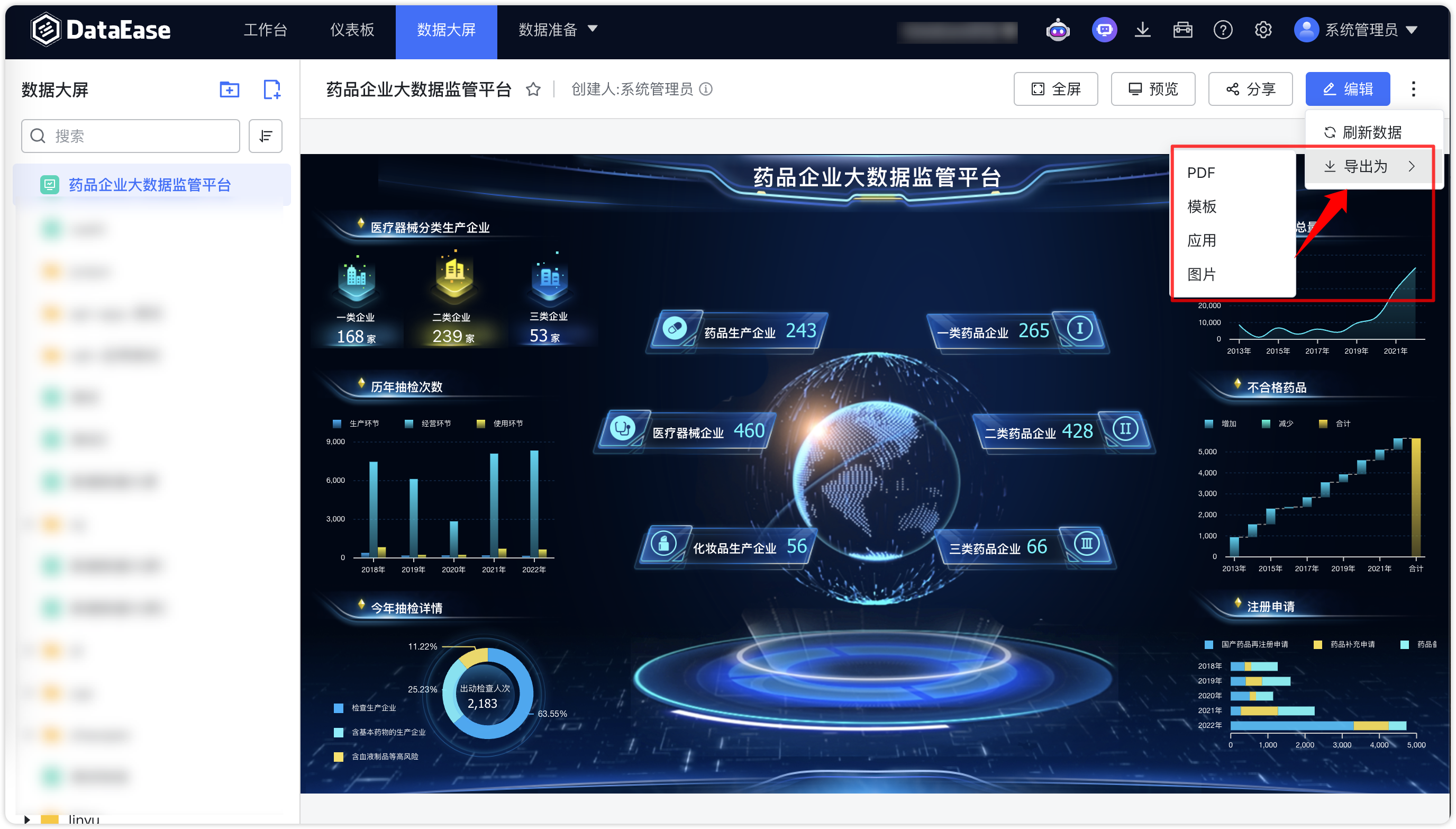Toggle the 减少 legend item
The image size is (1456, 829).
pyautogui.click(x=1277, y=423)
